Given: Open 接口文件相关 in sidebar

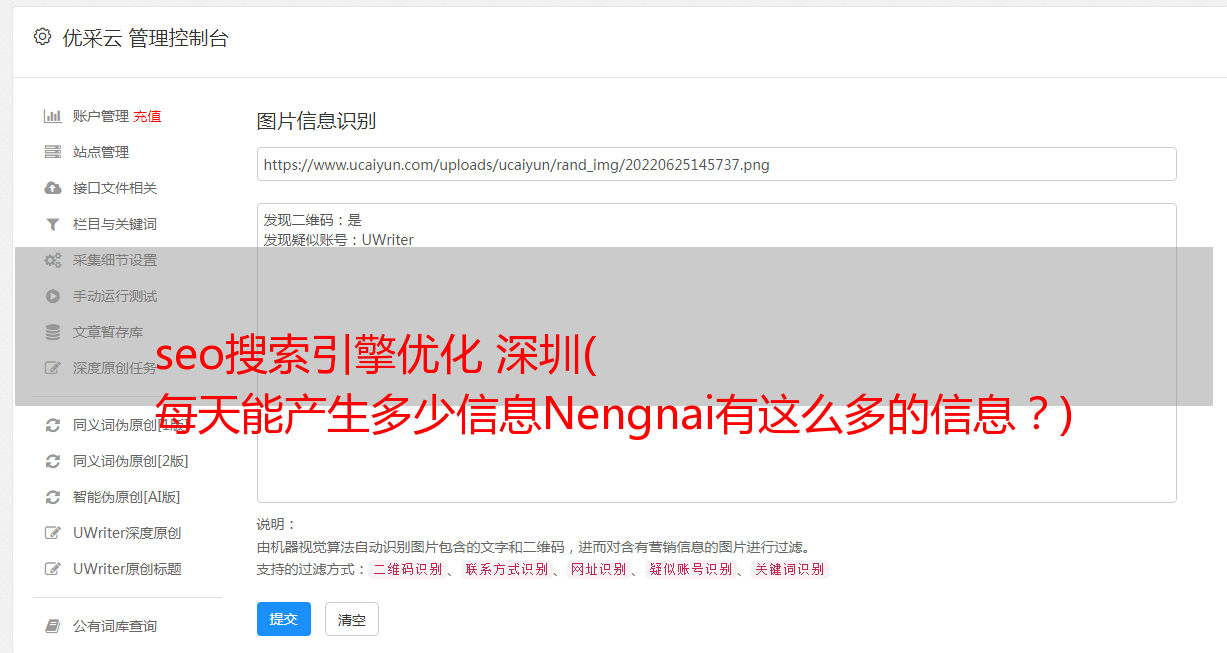Looking at the screenshot, I should 115,188.
